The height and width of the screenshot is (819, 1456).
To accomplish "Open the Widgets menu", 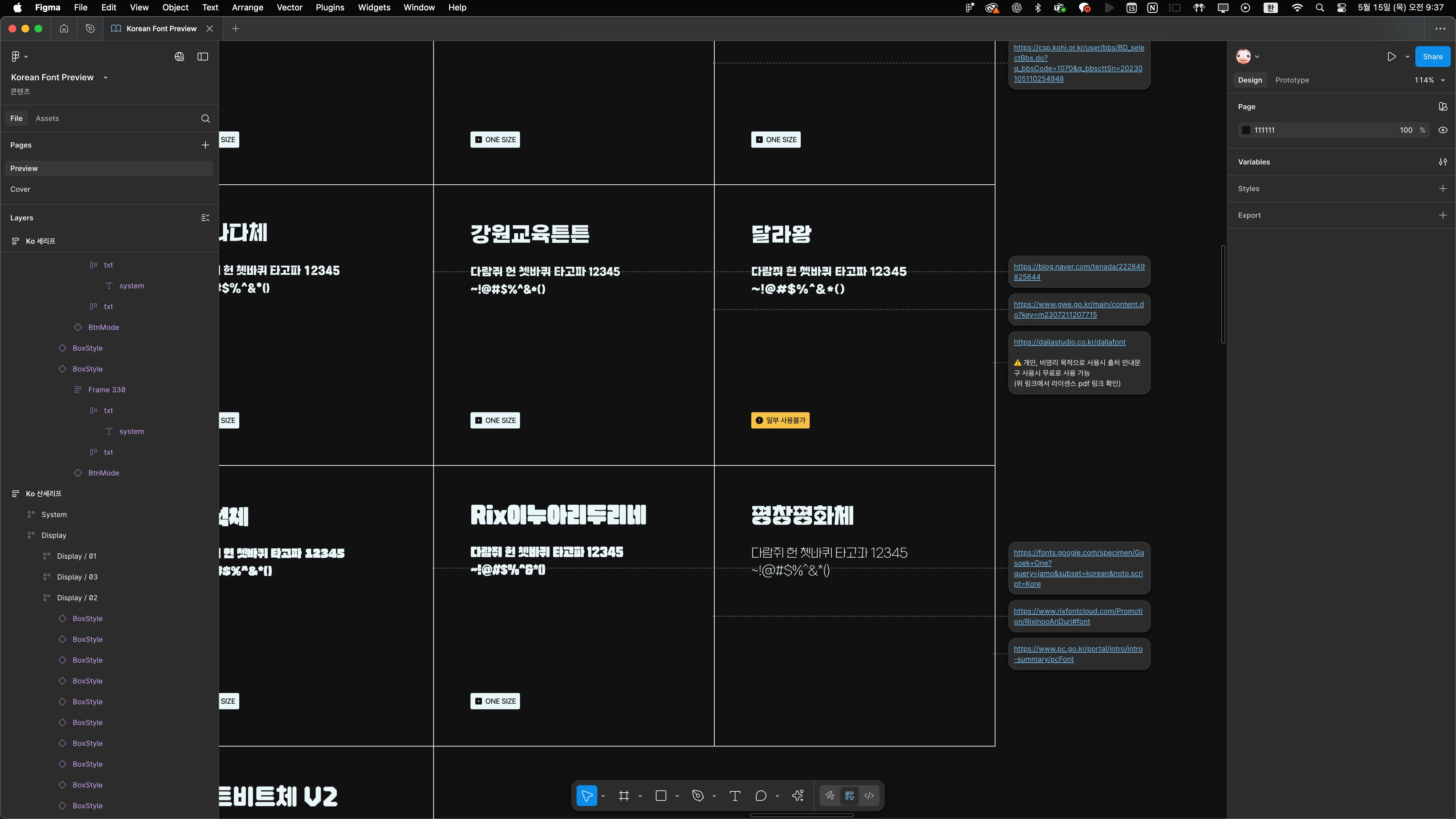I will point(374,7).
